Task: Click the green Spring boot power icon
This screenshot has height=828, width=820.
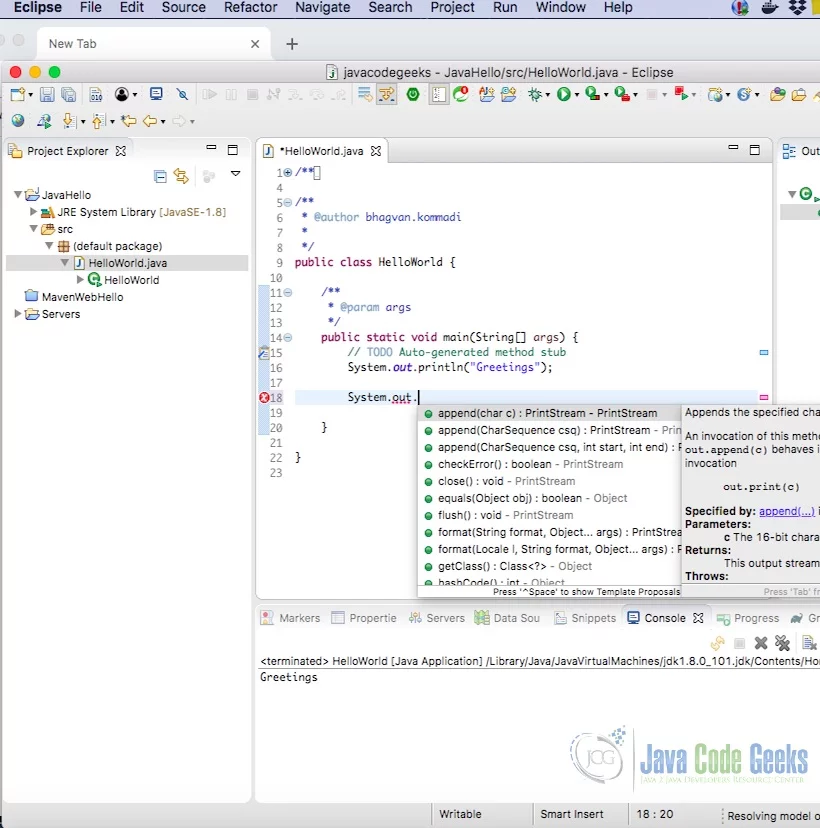Action: 413,95
